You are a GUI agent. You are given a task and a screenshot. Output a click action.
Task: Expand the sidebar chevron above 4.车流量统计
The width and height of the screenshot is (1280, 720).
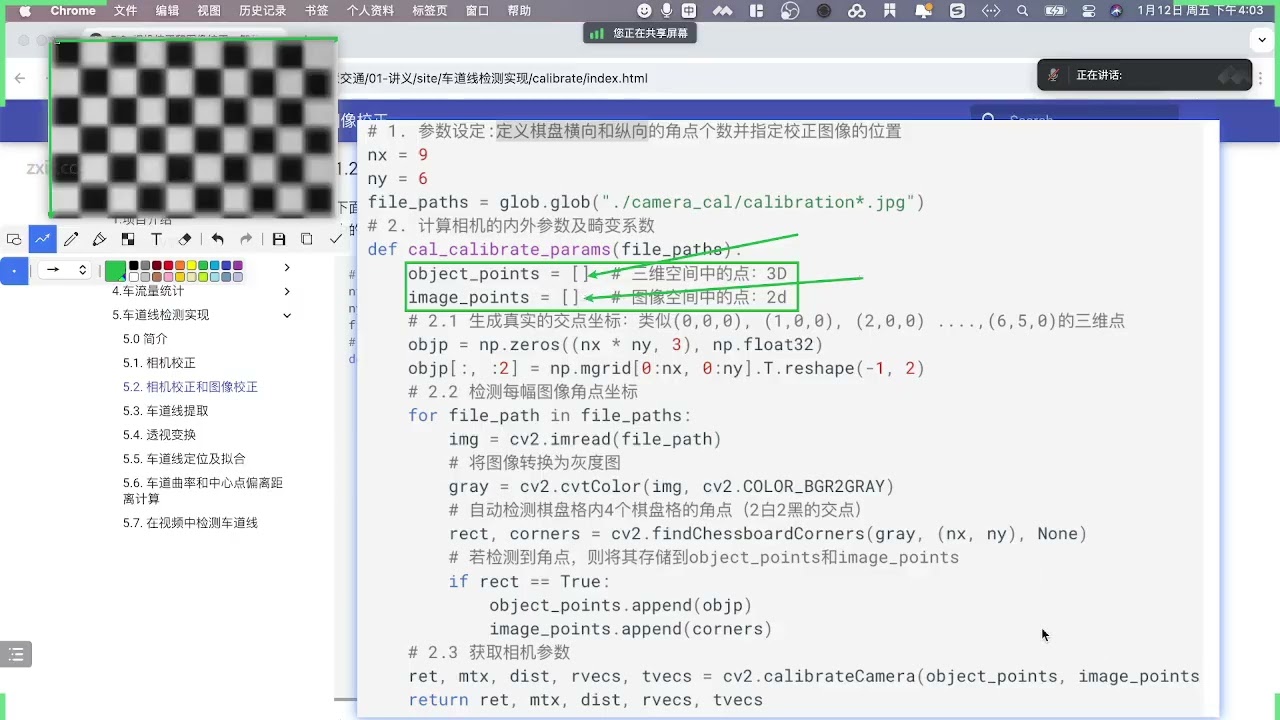pos(288,267)
